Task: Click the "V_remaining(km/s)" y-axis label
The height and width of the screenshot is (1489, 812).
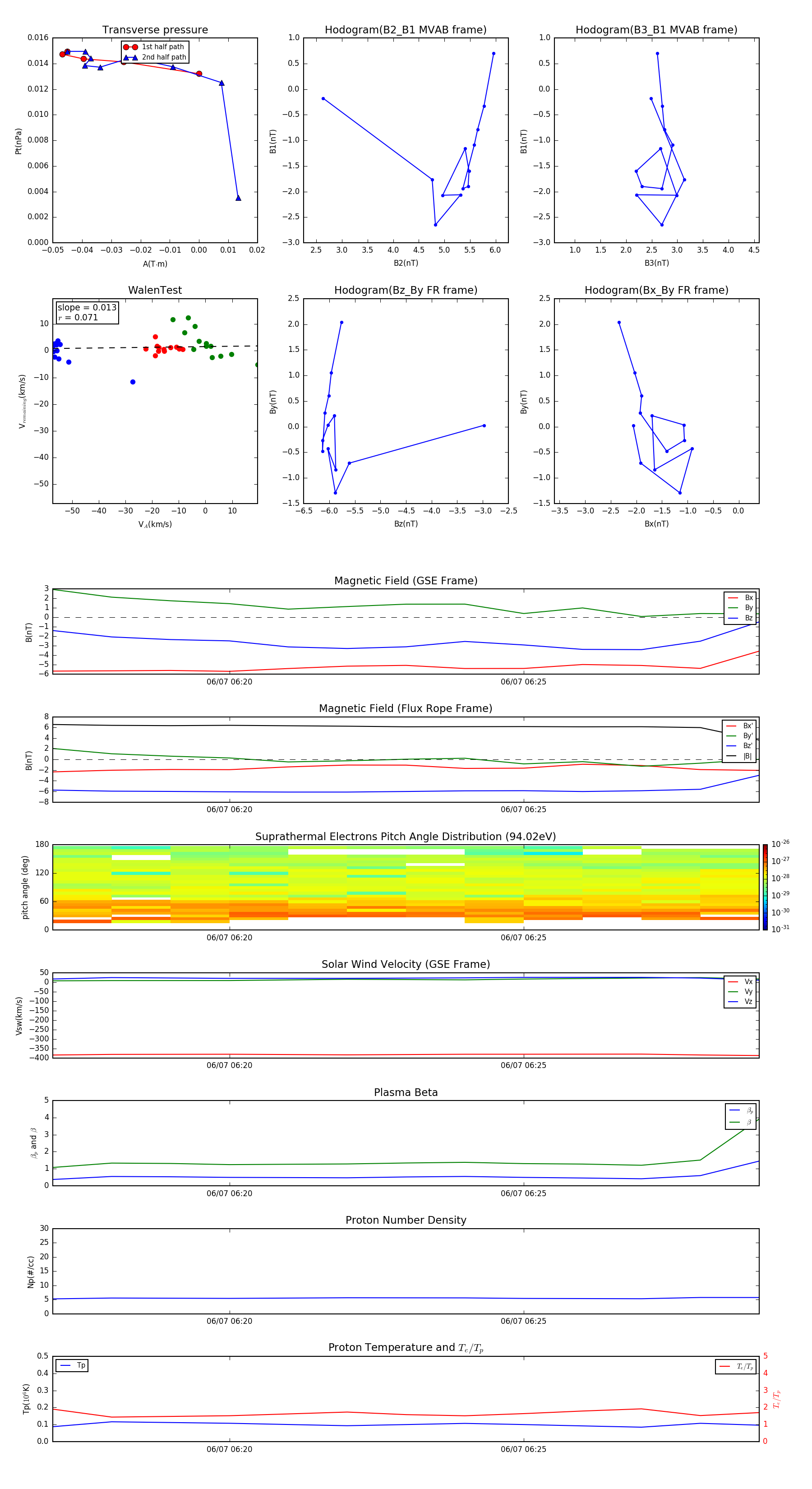Action: point(22,401)
